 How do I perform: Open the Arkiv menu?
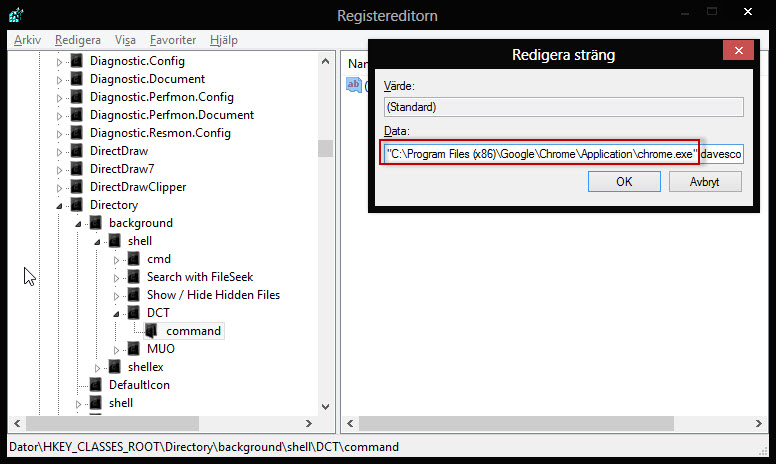(27, 40)
